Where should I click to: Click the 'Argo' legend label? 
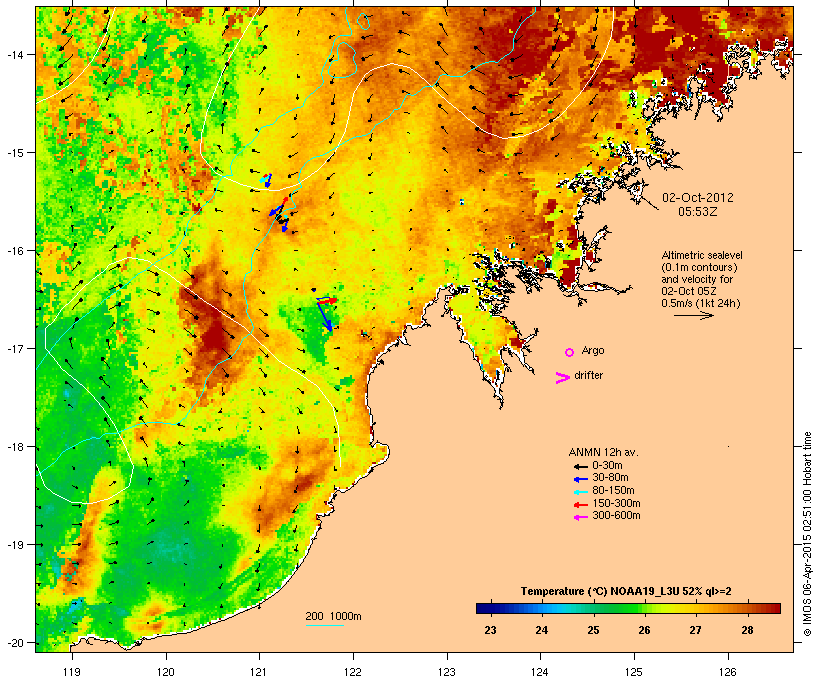point(593,350)
